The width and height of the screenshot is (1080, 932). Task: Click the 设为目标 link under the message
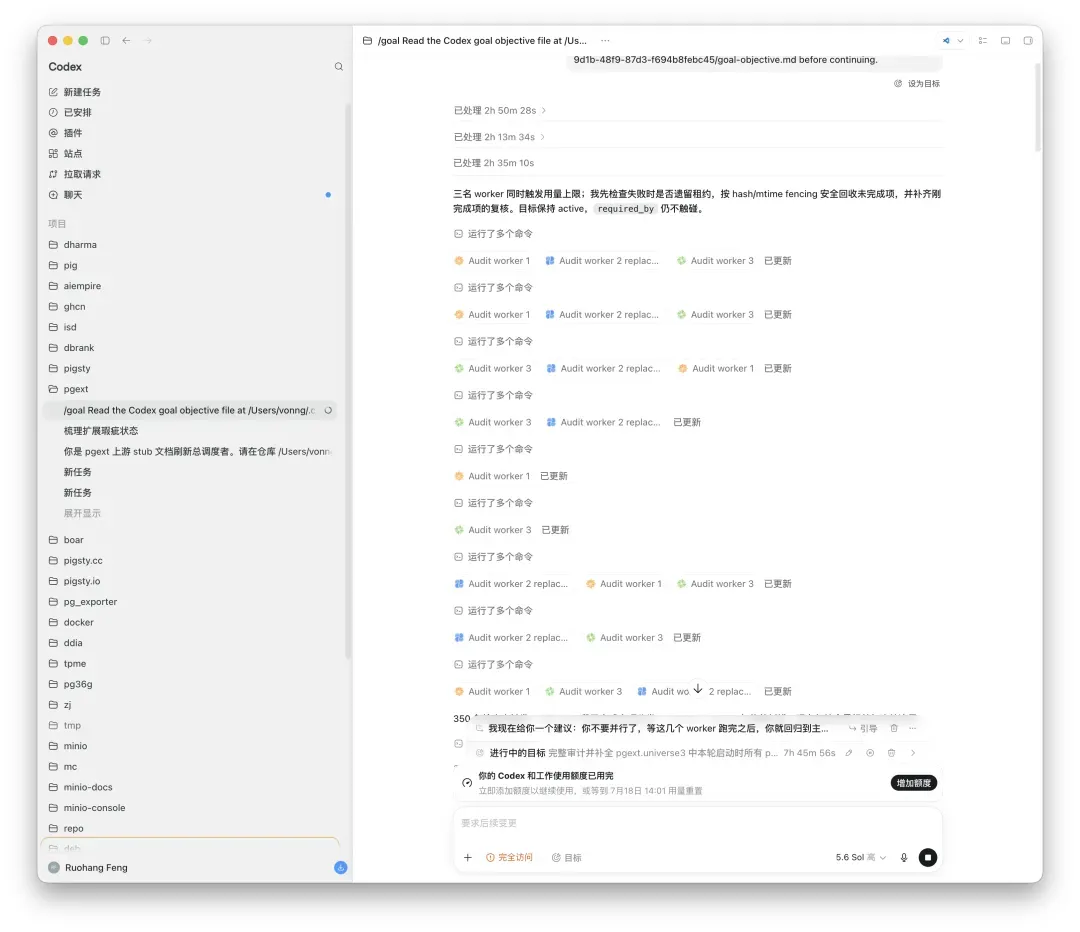click(x=917, y=83)
